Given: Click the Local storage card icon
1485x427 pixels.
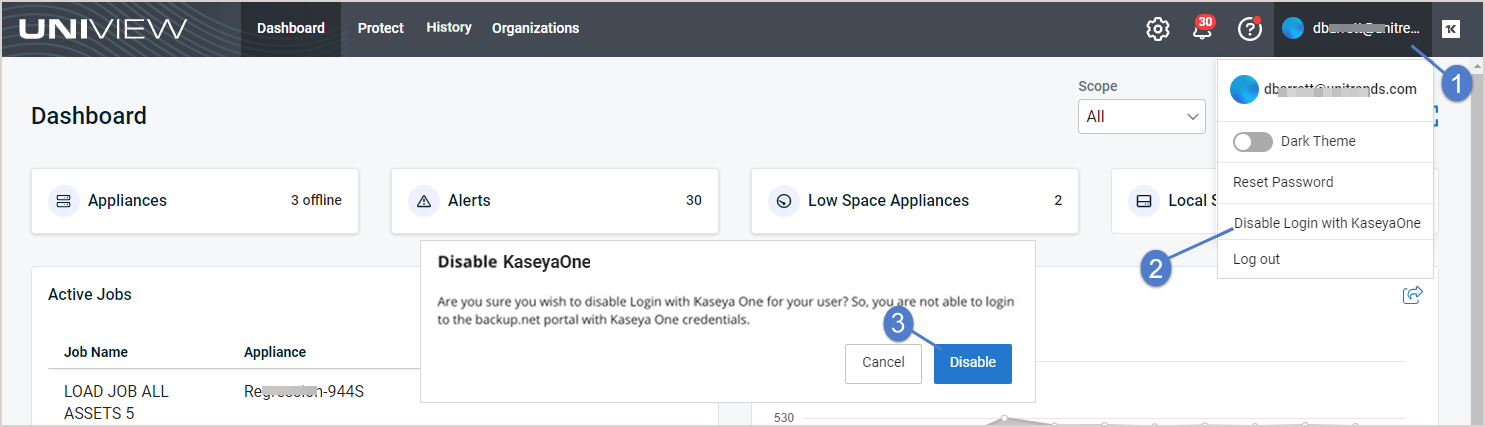Looking at the screenshot, I should (1144, 201).
